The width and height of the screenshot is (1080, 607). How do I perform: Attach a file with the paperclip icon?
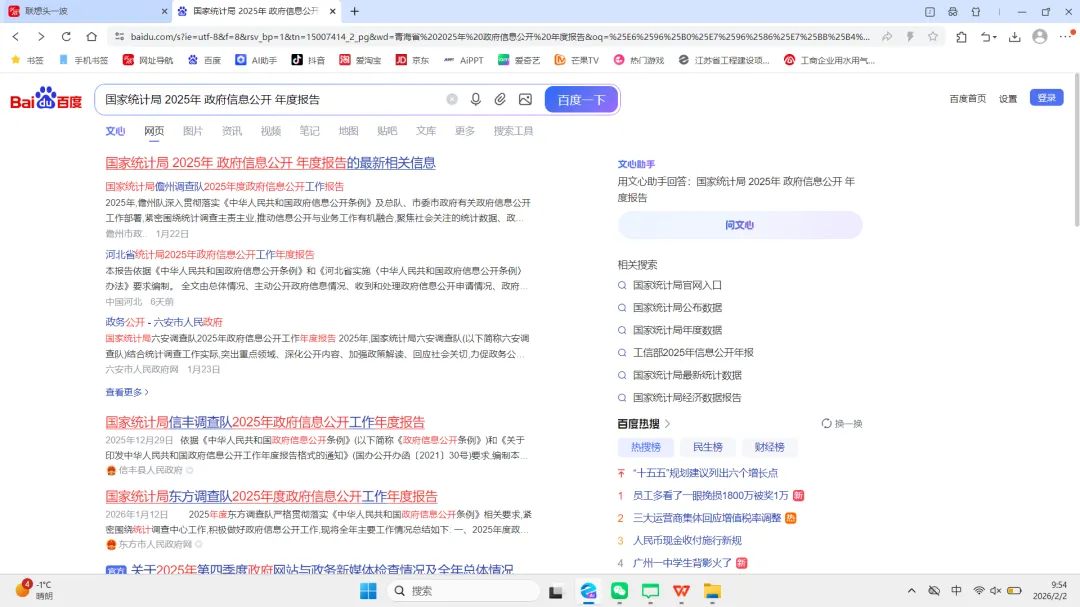point(500,99)
